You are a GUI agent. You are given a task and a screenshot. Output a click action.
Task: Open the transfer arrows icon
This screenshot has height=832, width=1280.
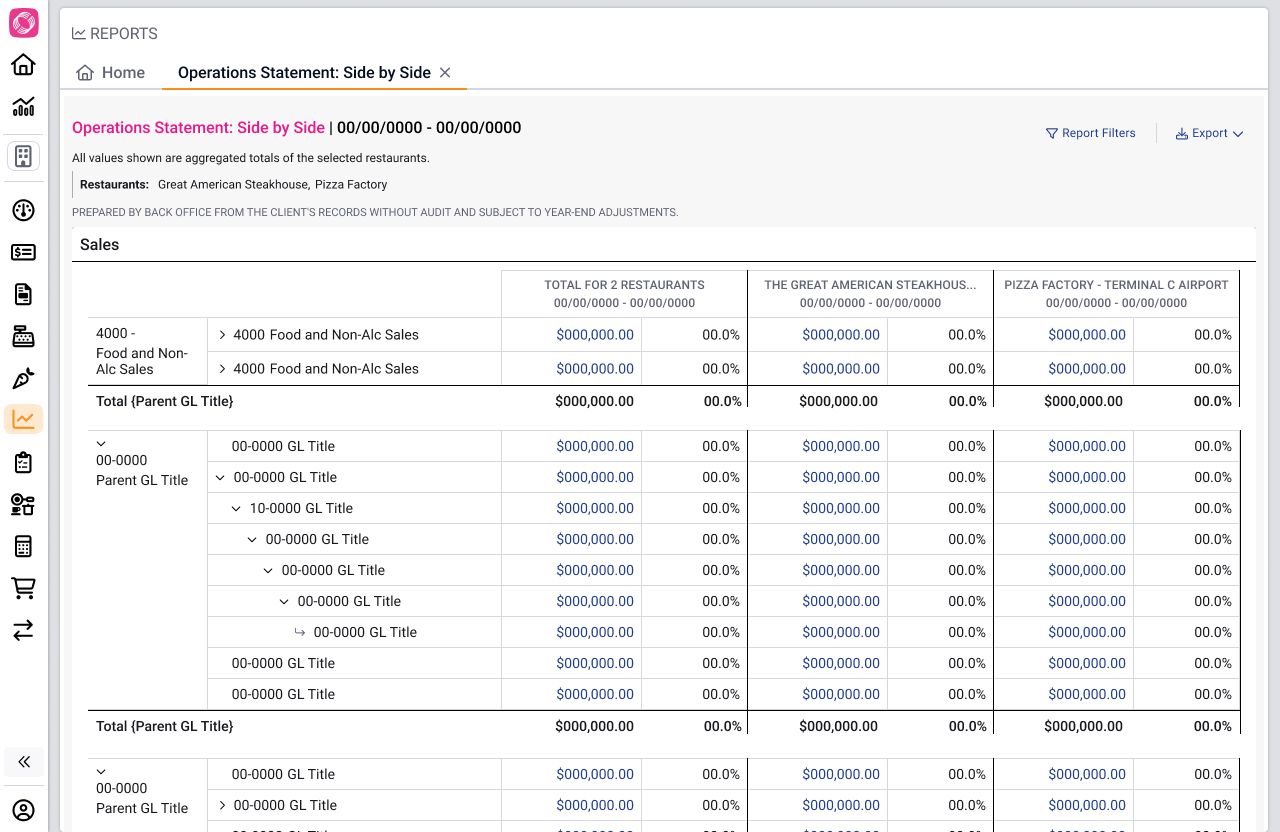[x=23, y=630]
